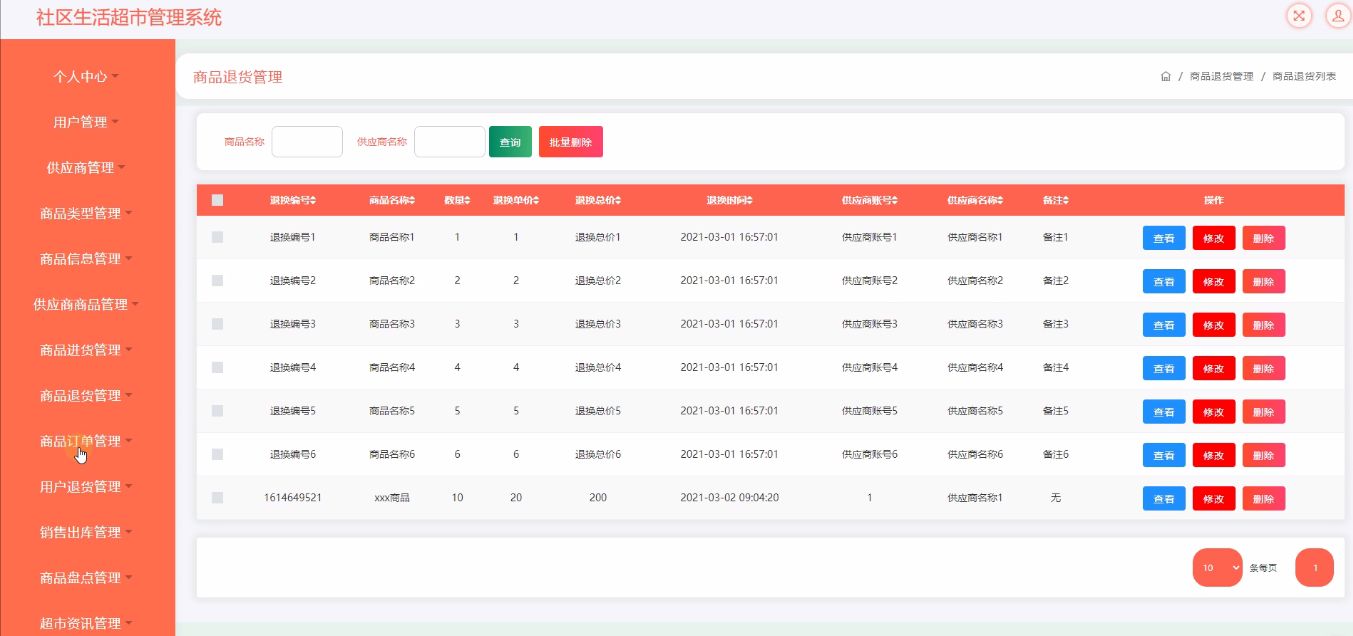
Task: Click the 社区生活超市管理系统 title
Action: coord(129,17)
